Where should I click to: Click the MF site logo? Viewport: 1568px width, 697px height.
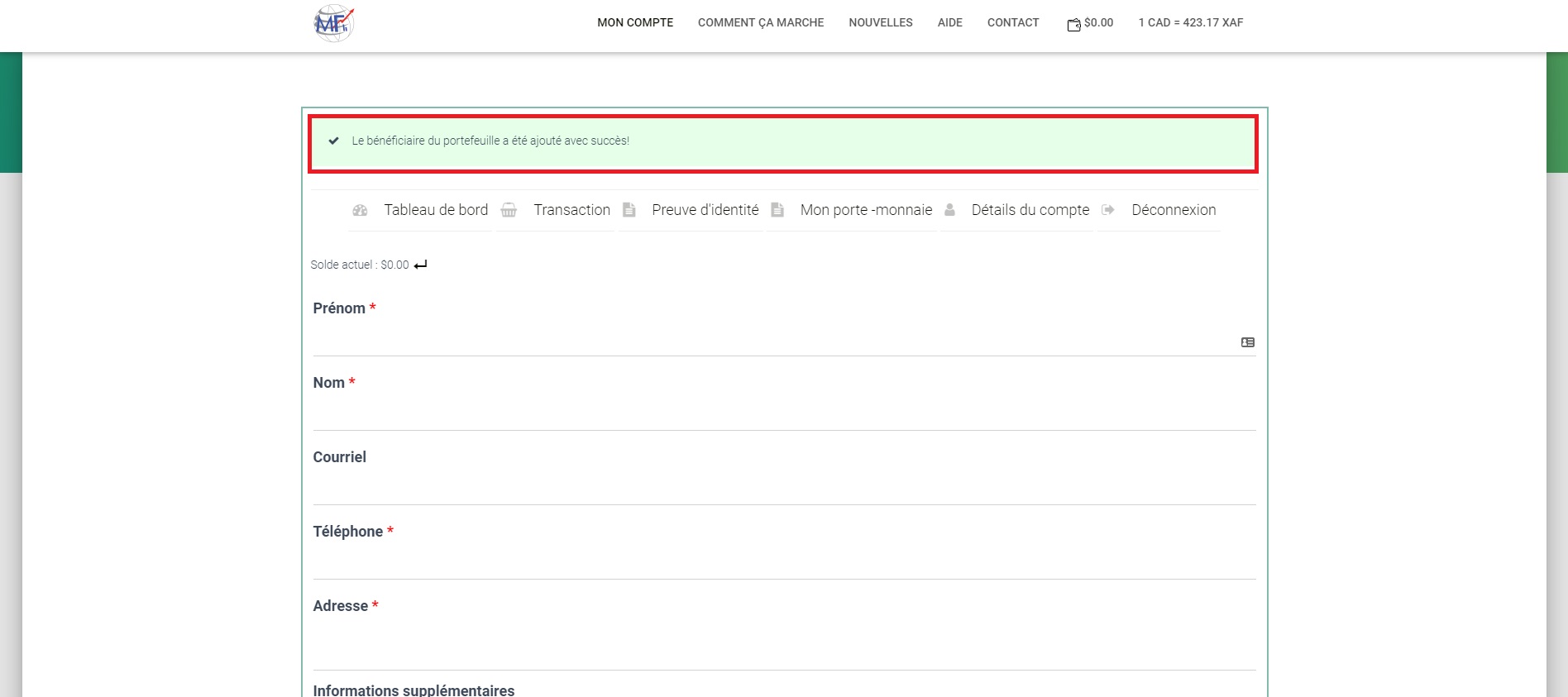pos(334,23)
